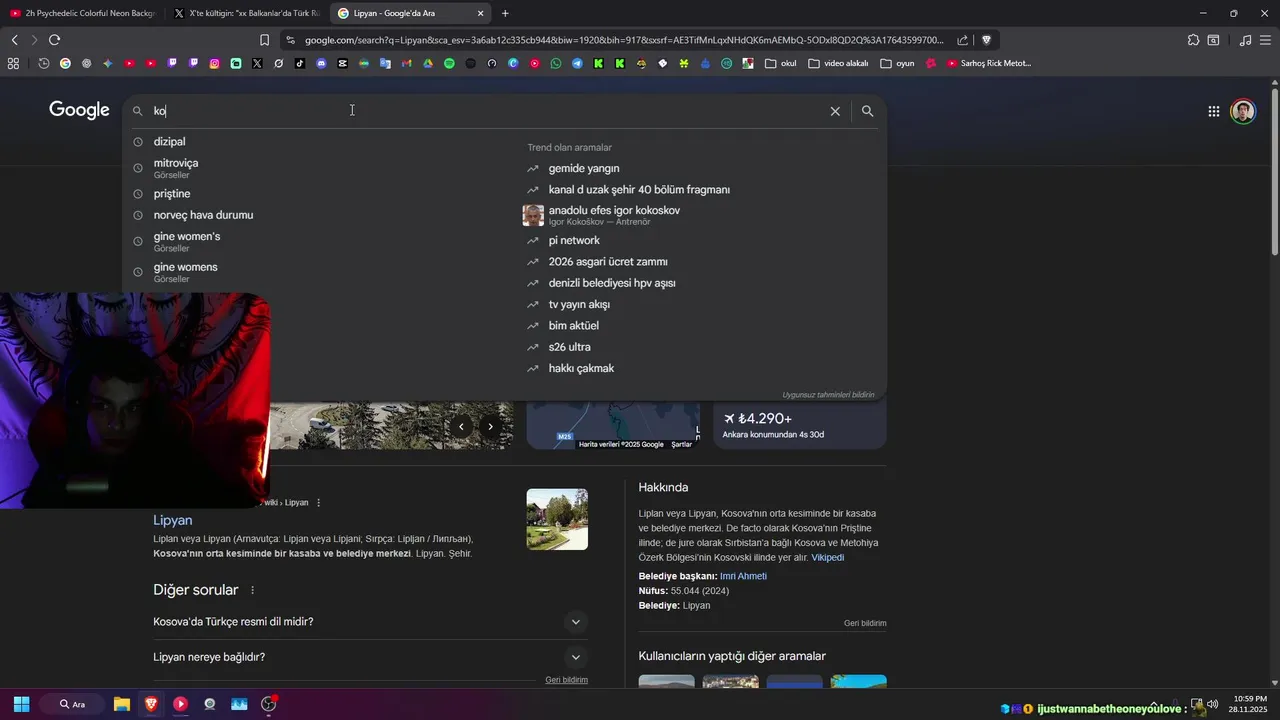The height and width of the screenshot is (720, 1280).
Task: Open the Gmail bookmark icon
Action: pos(406,63)
